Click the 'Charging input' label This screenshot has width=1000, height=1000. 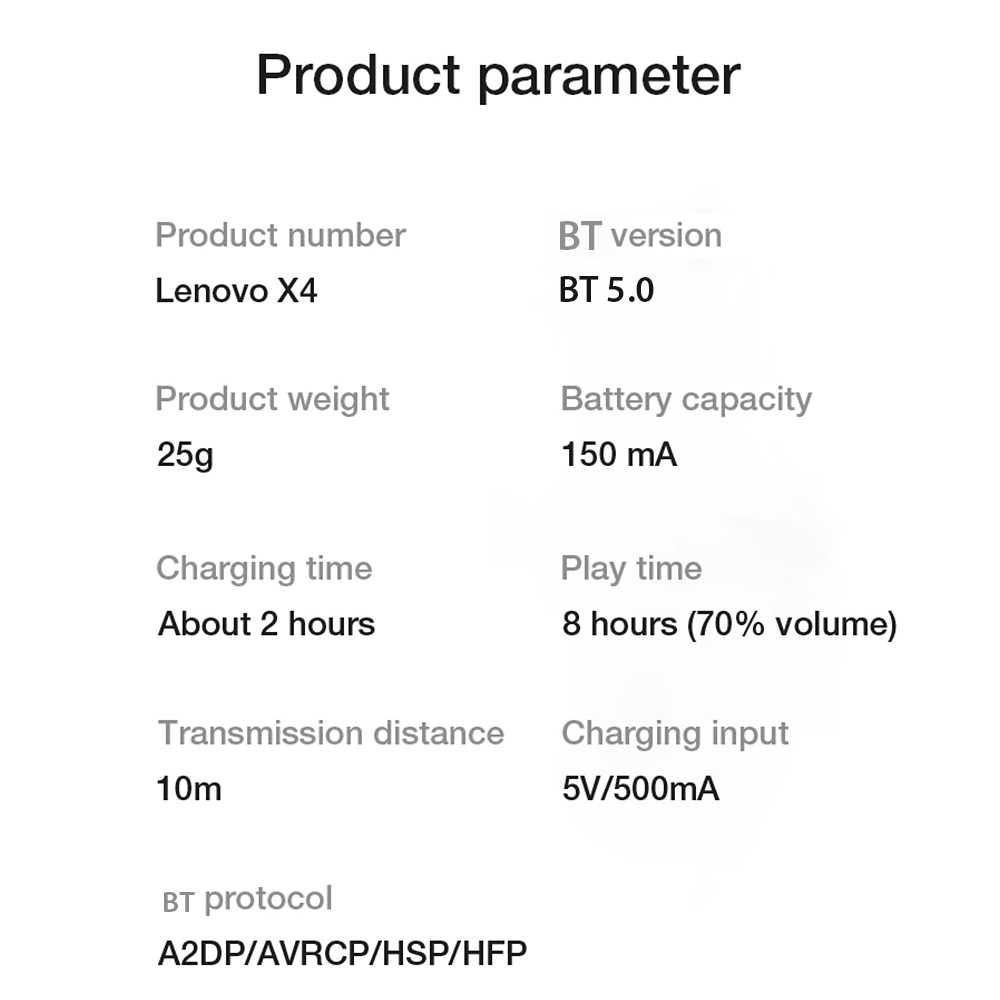[x=675, y=733]
